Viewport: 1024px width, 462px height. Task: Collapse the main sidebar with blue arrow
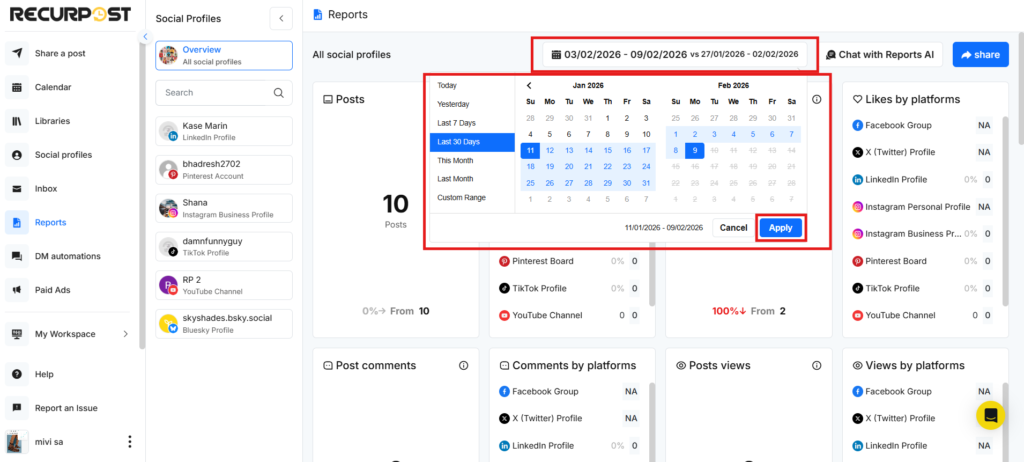point(145,37)
